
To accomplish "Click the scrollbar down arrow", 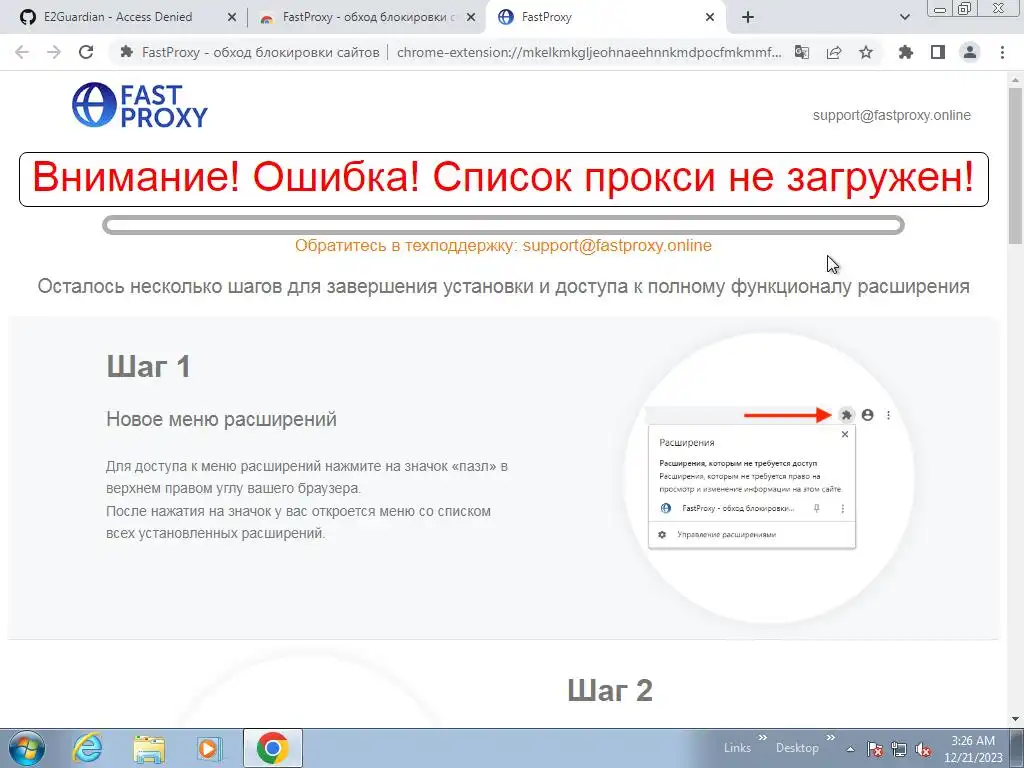I will point(1016,719).
